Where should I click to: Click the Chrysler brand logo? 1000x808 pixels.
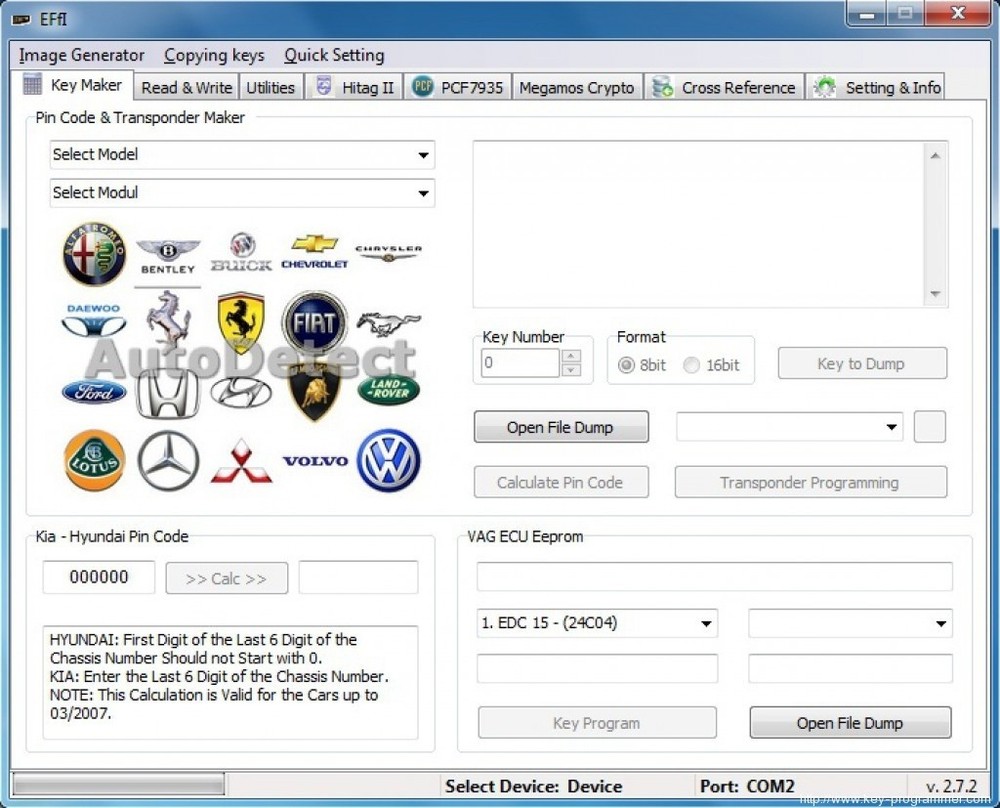tap(389, 252)
